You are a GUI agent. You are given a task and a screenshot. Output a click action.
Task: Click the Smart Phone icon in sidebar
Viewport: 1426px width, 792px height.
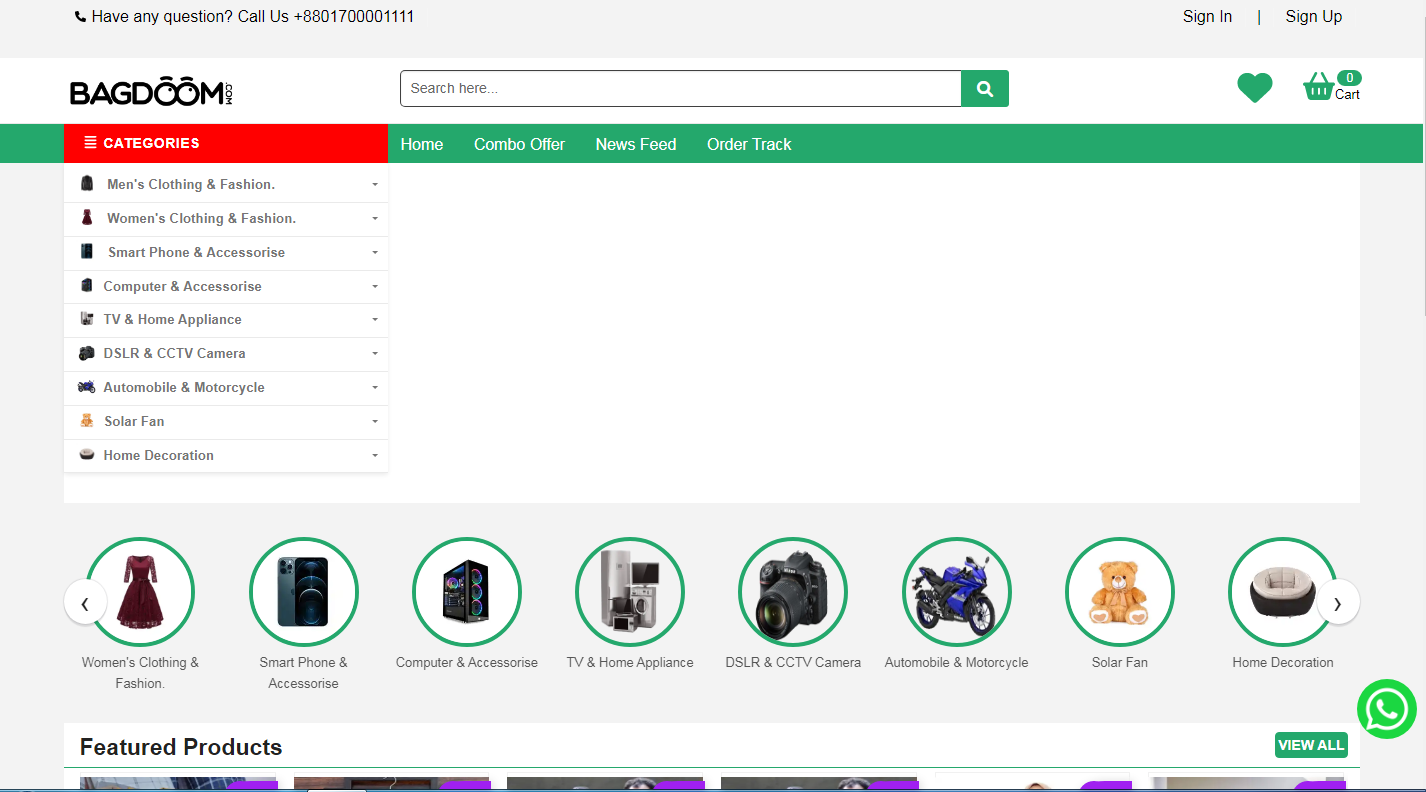tap(87, 252)
